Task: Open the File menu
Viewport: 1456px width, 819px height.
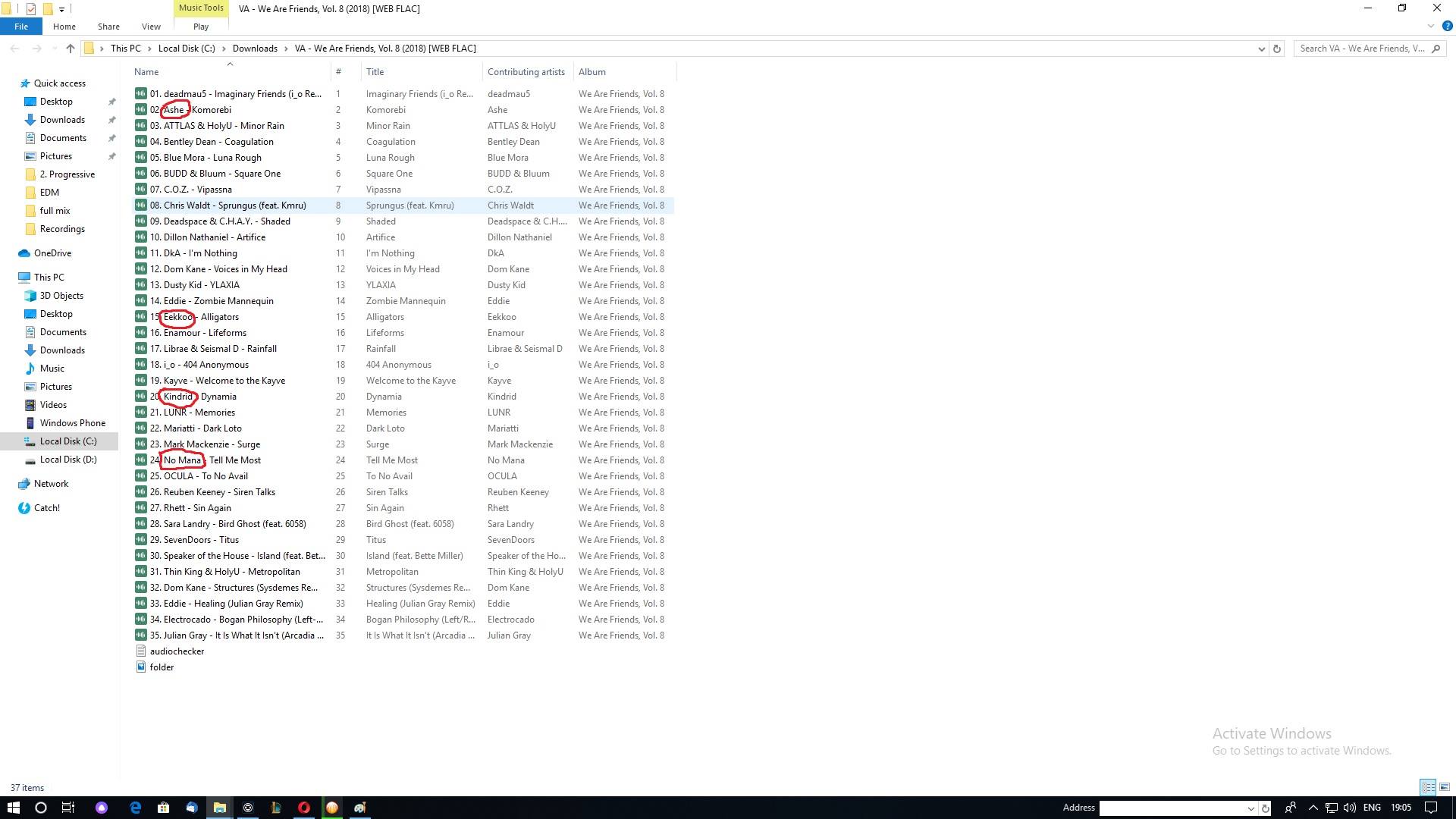Action: coord(21,27)
